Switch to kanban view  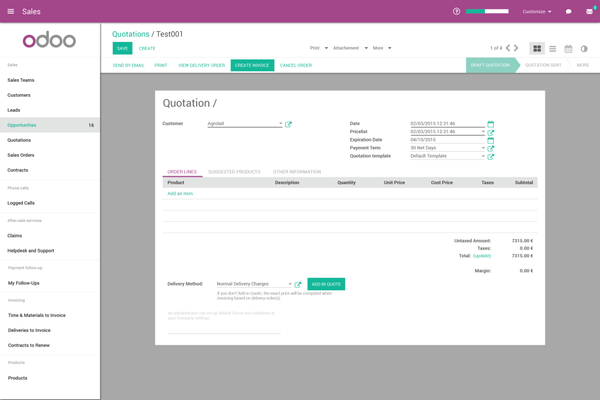click(x=537, y=48)
